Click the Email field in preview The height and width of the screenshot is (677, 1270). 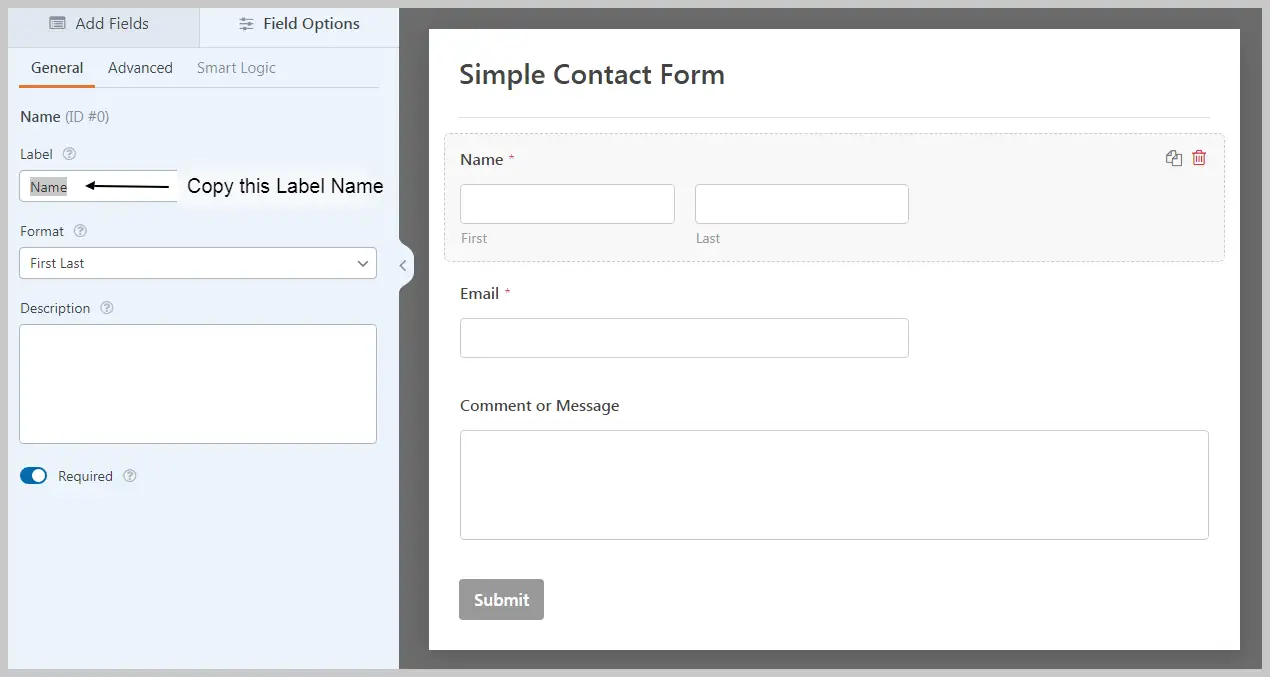point(684,338)
